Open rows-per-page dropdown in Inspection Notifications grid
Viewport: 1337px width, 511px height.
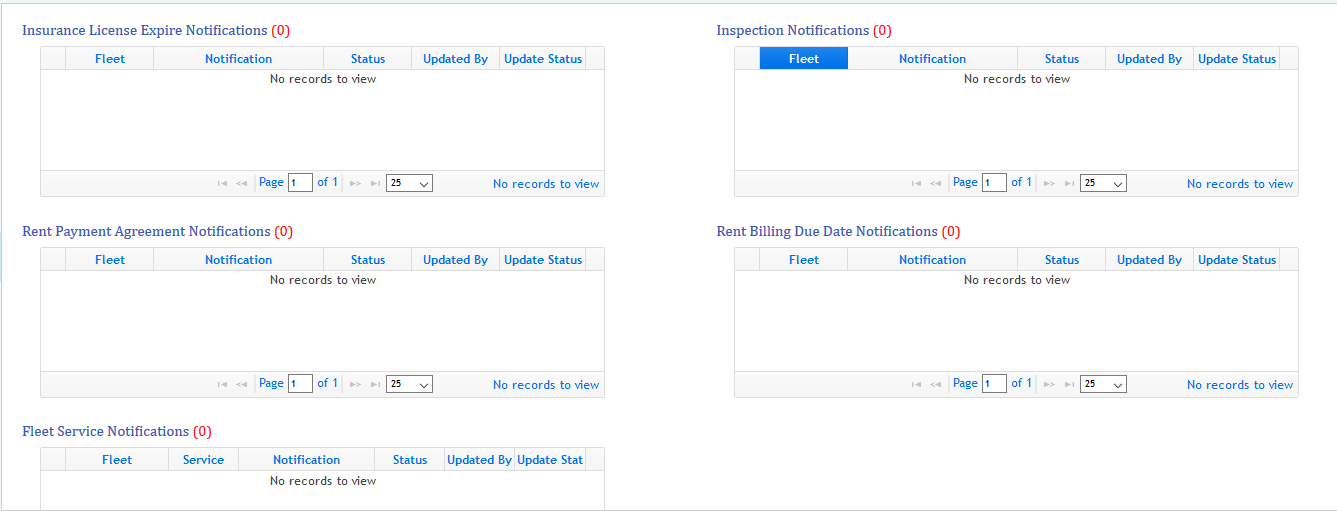[1103, 184]
